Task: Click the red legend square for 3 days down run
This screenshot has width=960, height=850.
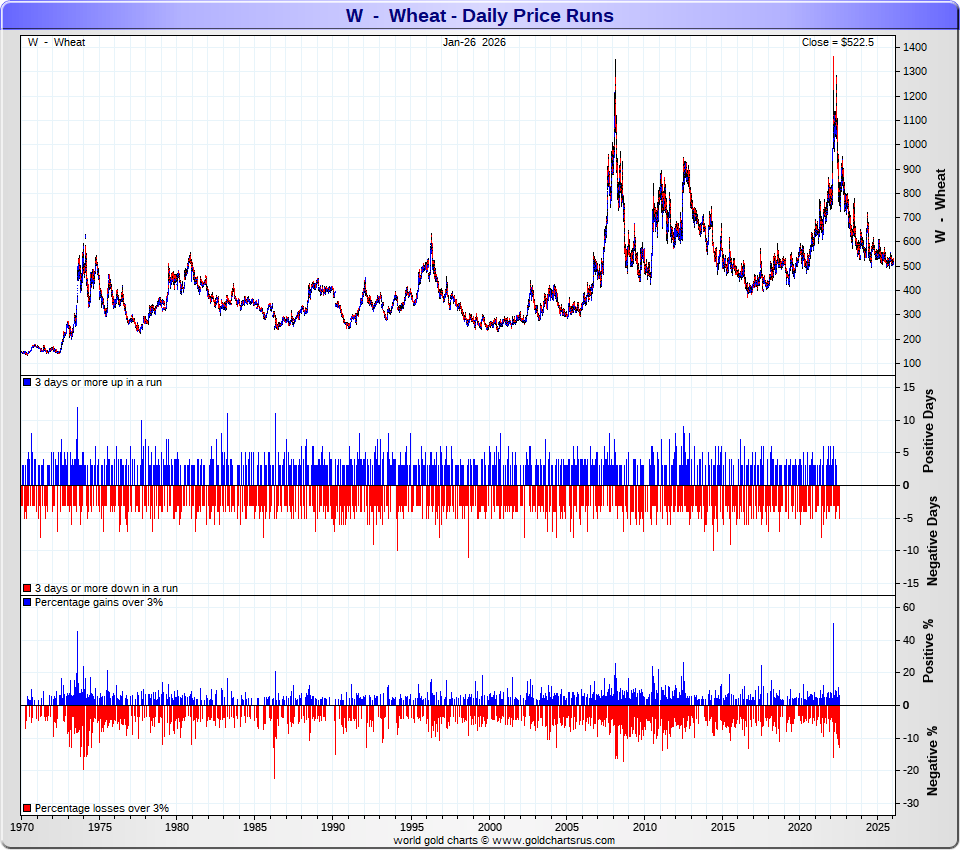Action: click(27, 588)
